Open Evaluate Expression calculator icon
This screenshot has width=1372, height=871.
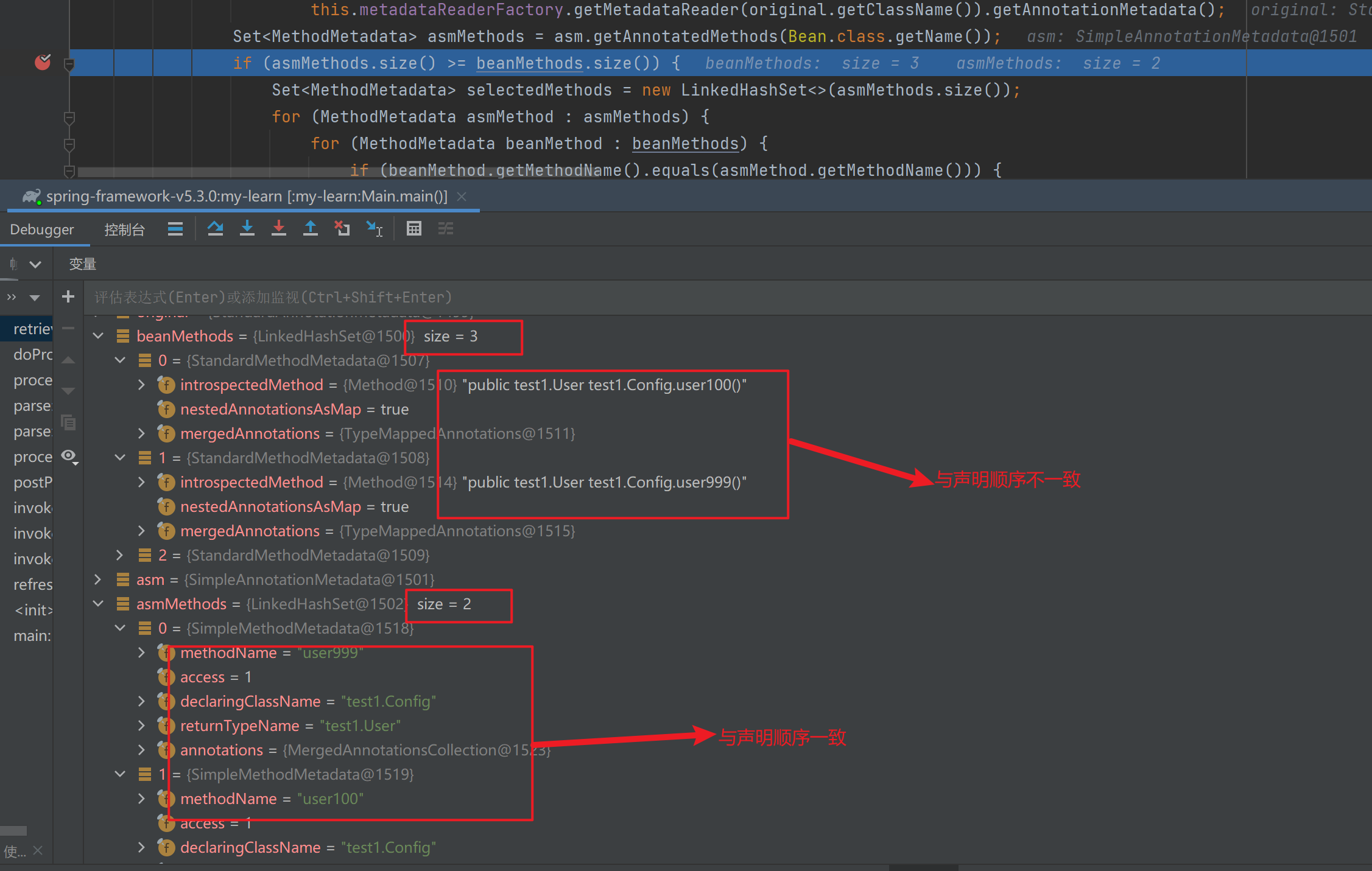point(414,229)
